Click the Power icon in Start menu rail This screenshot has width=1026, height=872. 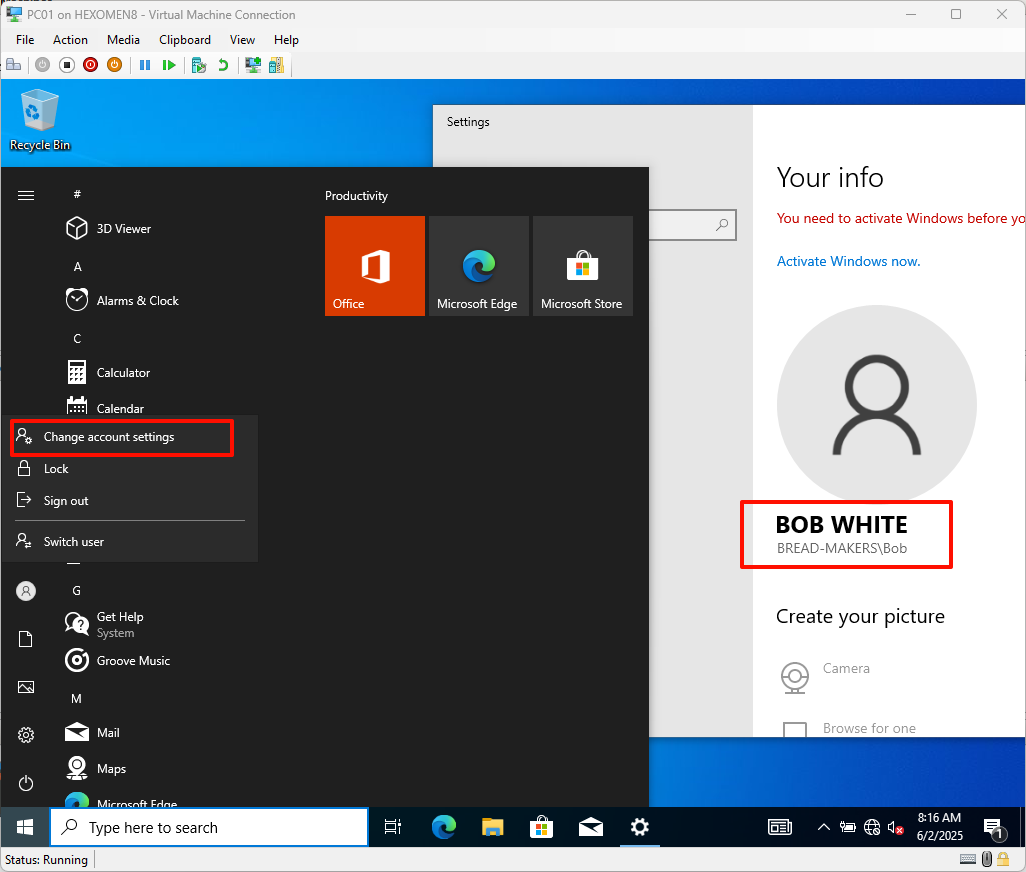(26, 783)
